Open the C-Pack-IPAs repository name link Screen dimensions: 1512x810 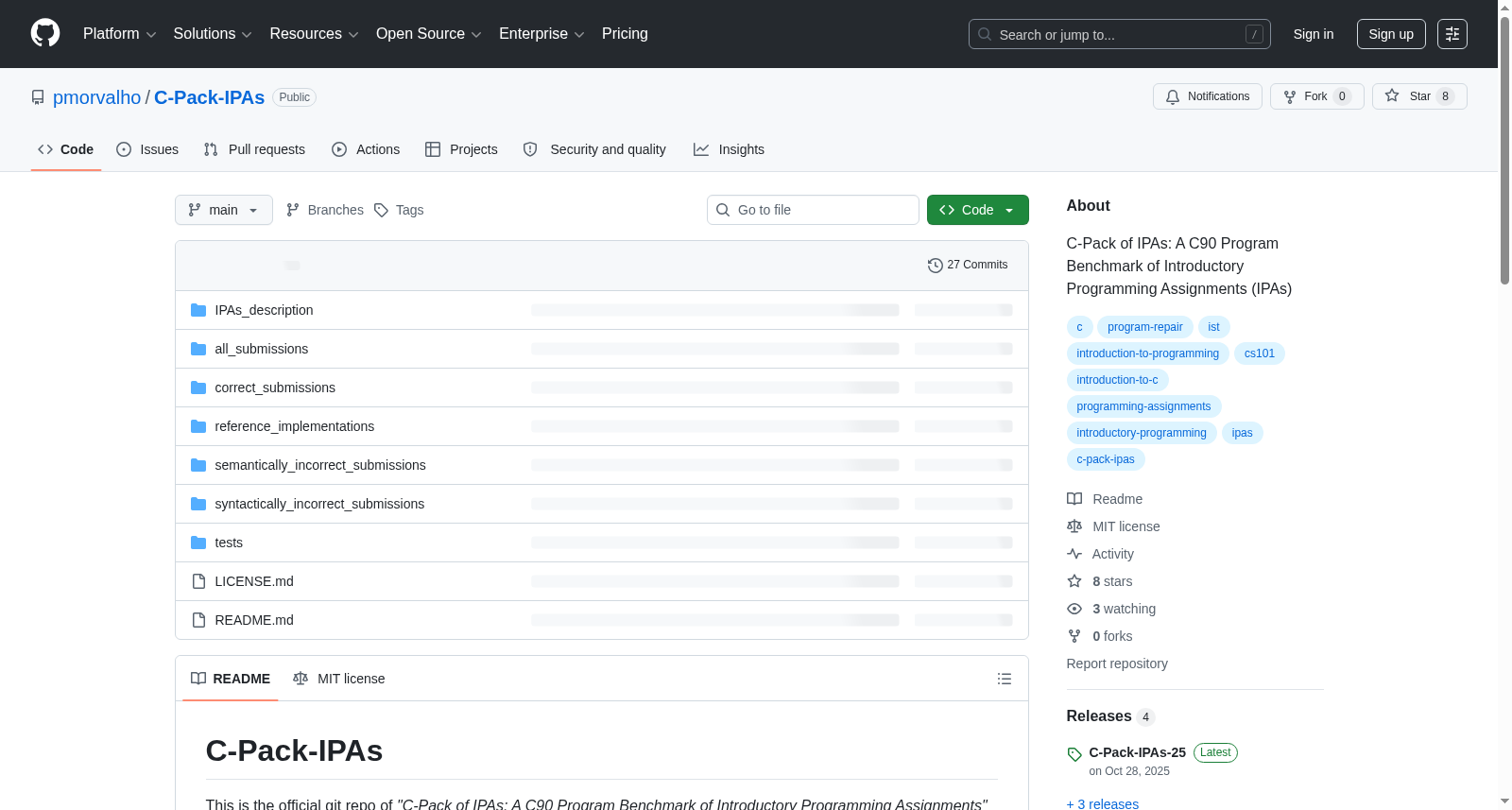(209, 97)
